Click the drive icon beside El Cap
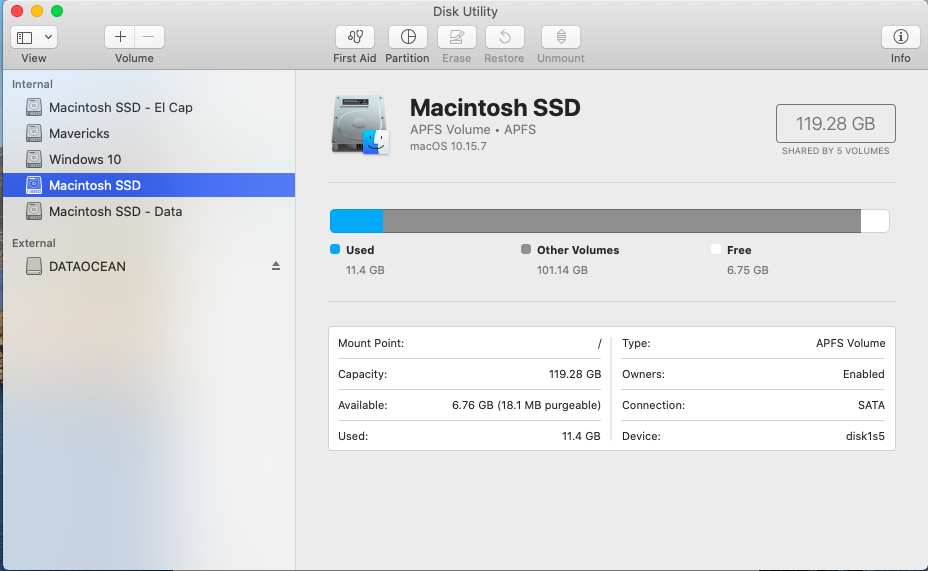 click(34, 107)
